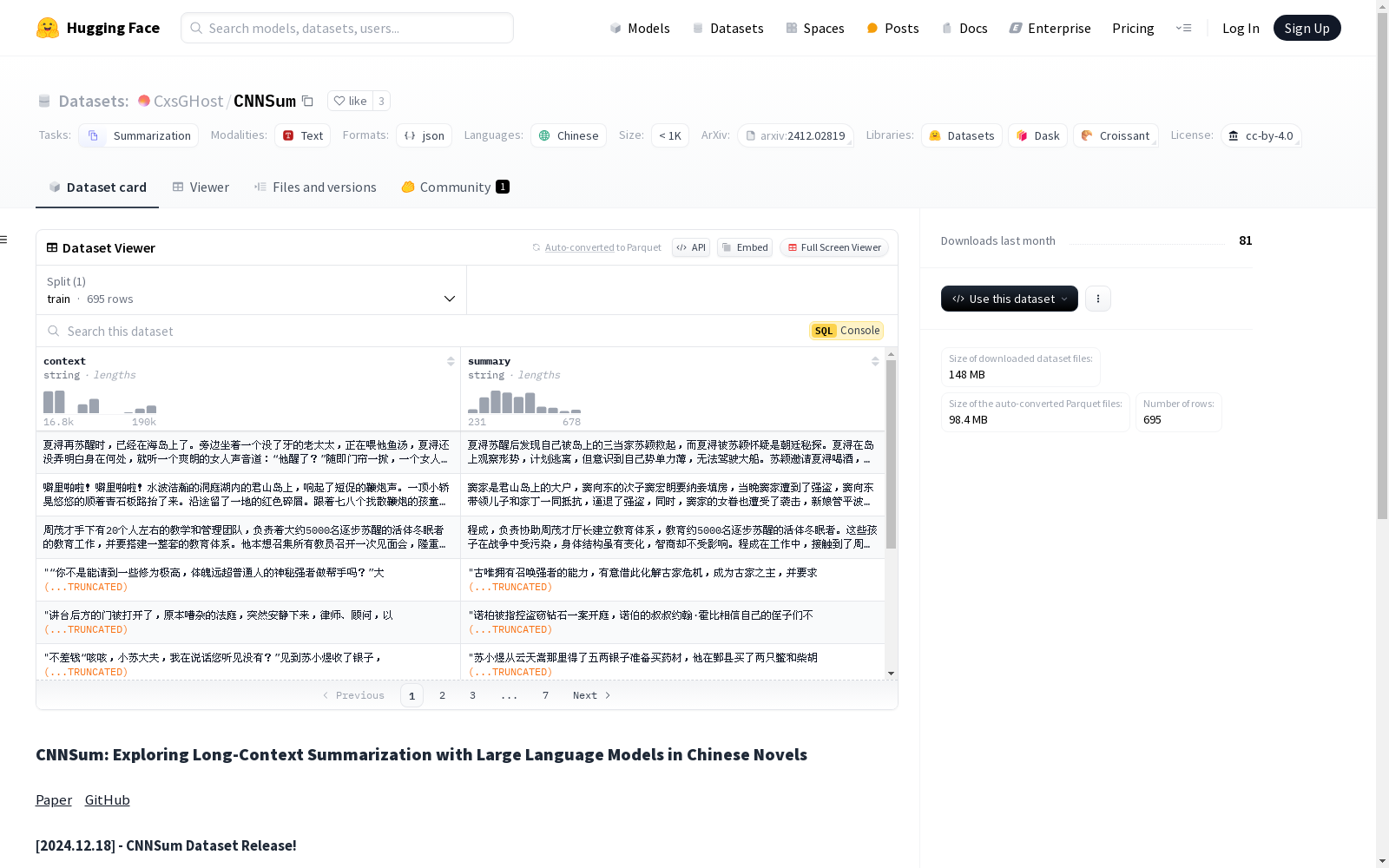Screen dimensions: 1389x868
Task: Open Spaces in the top navigation
Action: point(814,28)
